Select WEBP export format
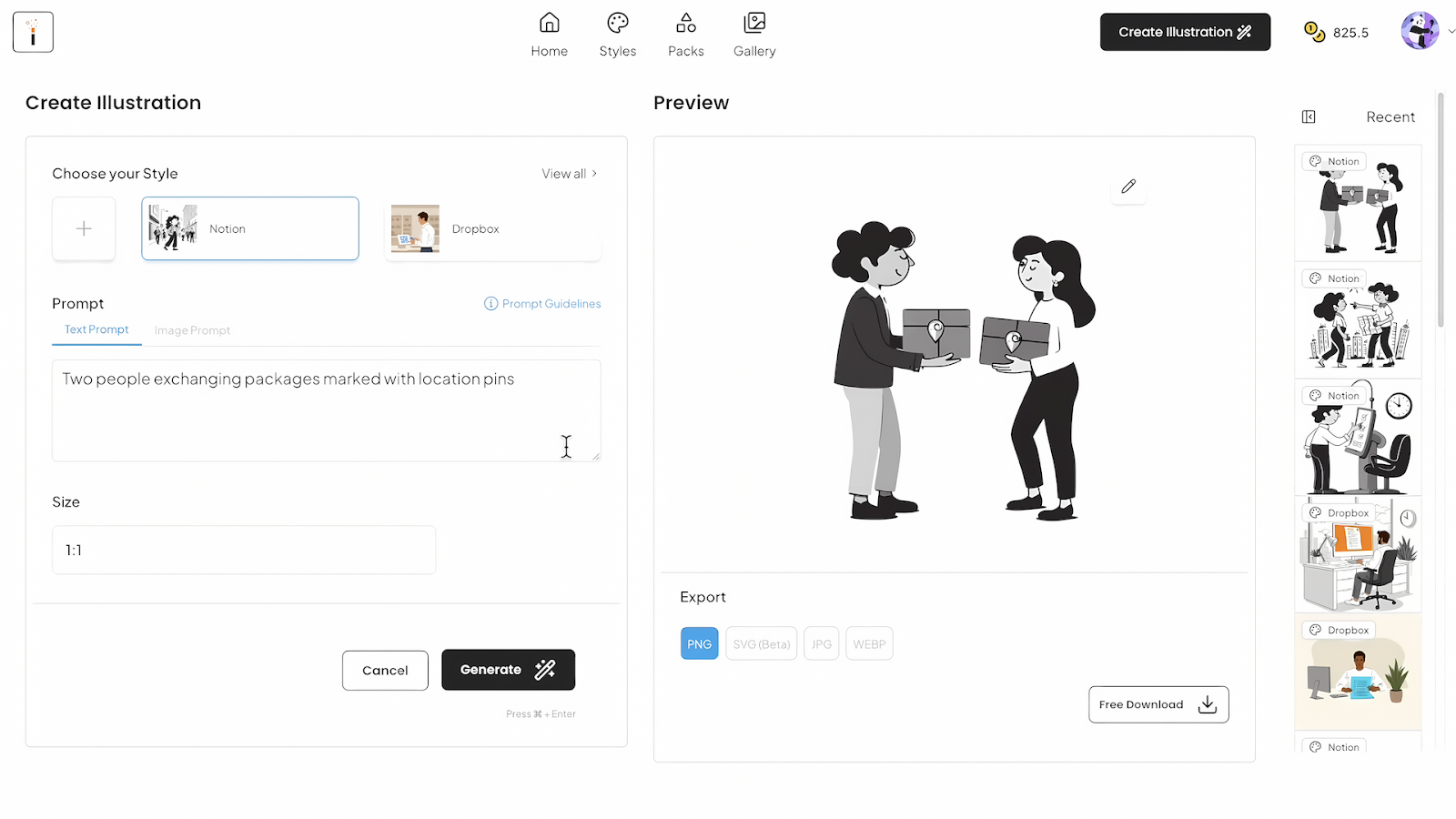Image resolution: width=1456 pixels, height=819 pixels. [x=869, y=643]
